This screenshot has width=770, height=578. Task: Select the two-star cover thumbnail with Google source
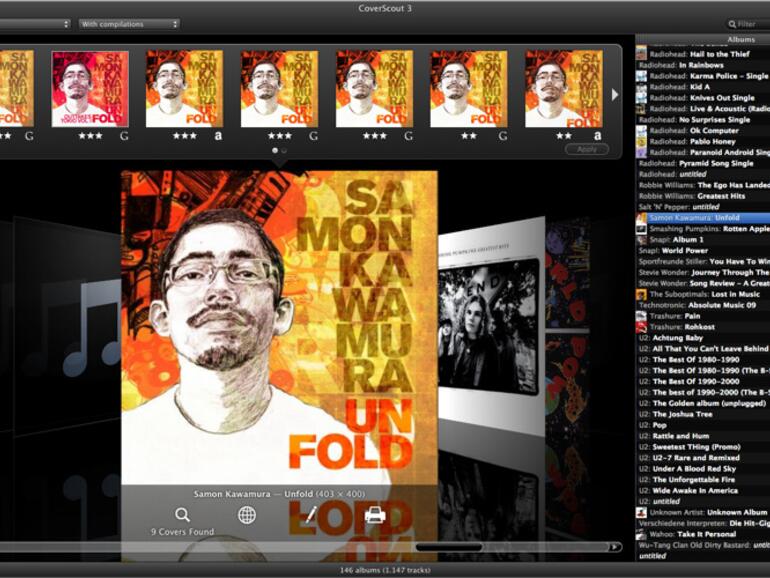(469, 89)
